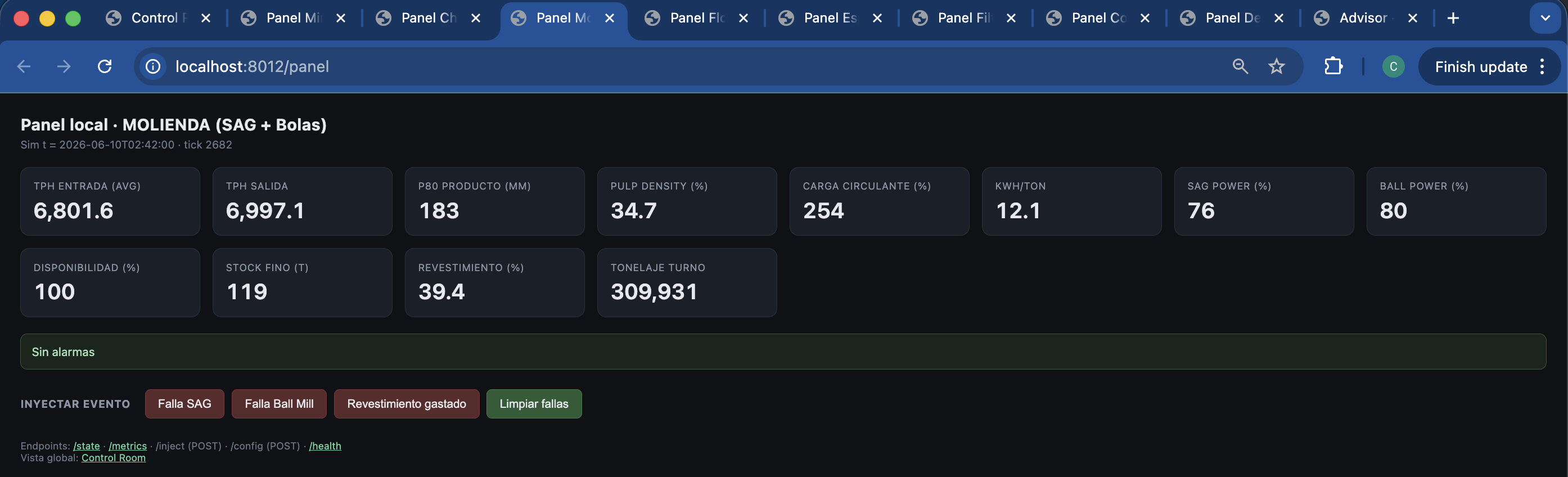Open the /metrics endpoint link
This screenshot has width=1568, height=477.
point(128,446)
